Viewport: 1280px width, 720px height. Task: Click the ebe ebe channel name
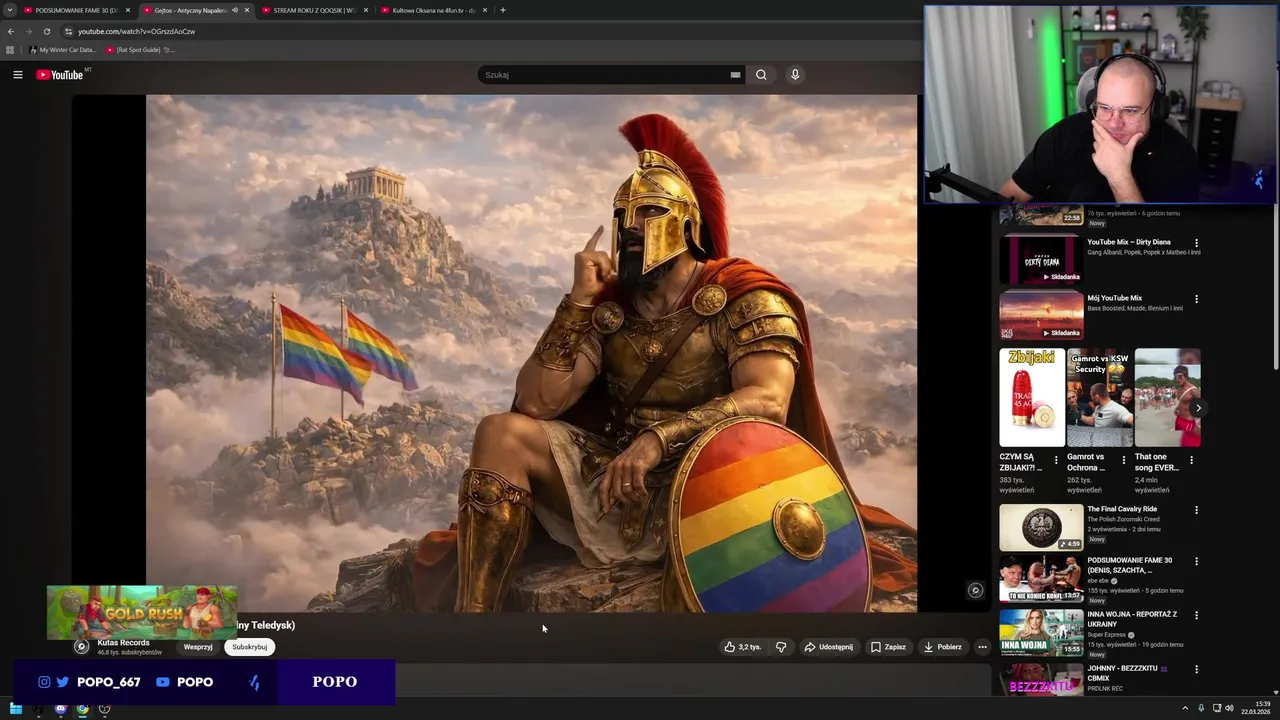pos(1098,581)
